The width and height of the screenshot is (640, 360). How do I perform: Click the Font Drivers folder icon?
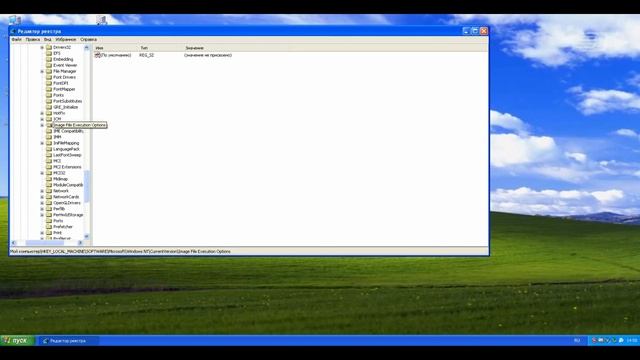coord(49,77)
